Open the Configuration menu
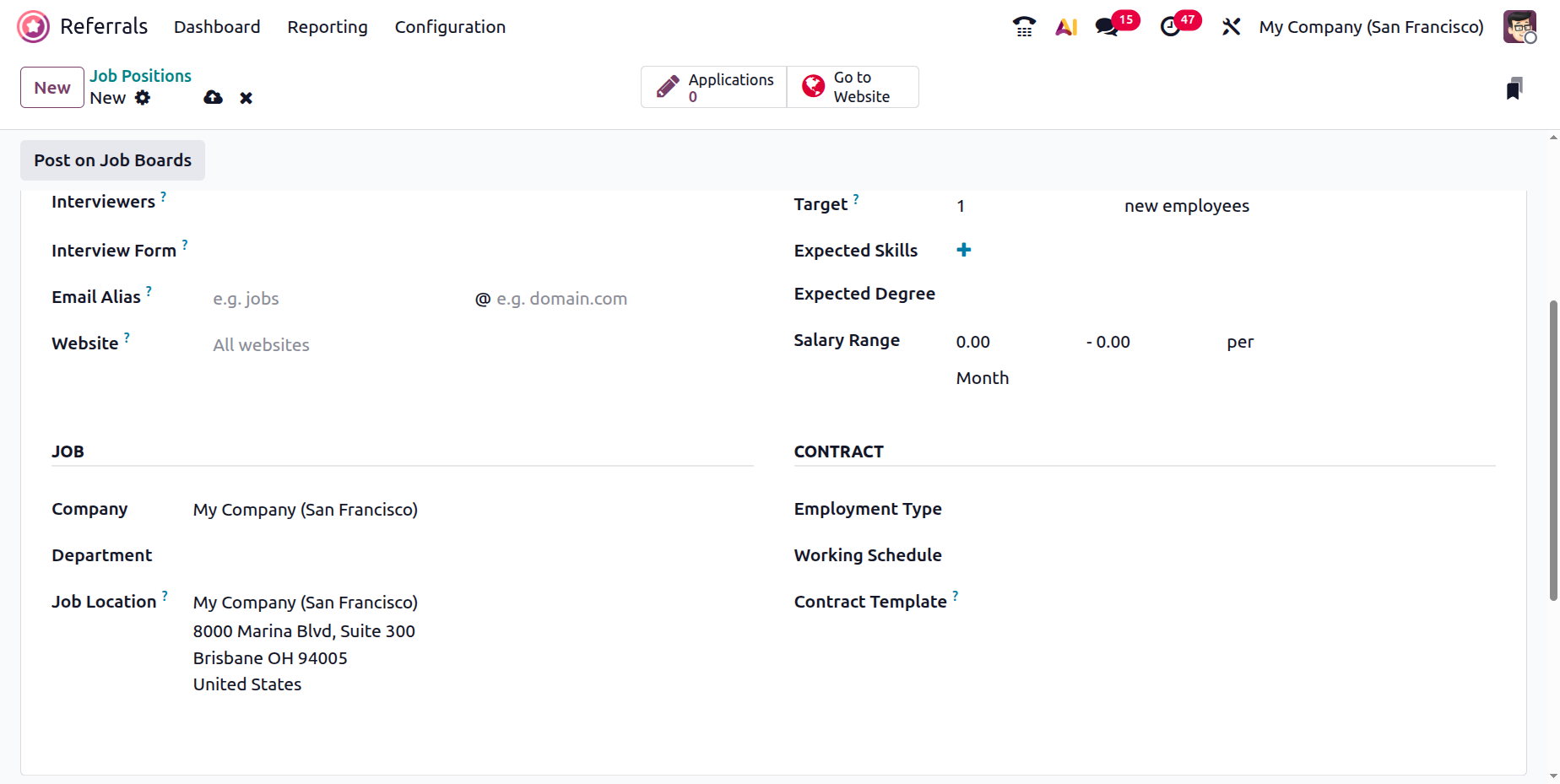This screenshot has height=784, width=1560. 450,27
